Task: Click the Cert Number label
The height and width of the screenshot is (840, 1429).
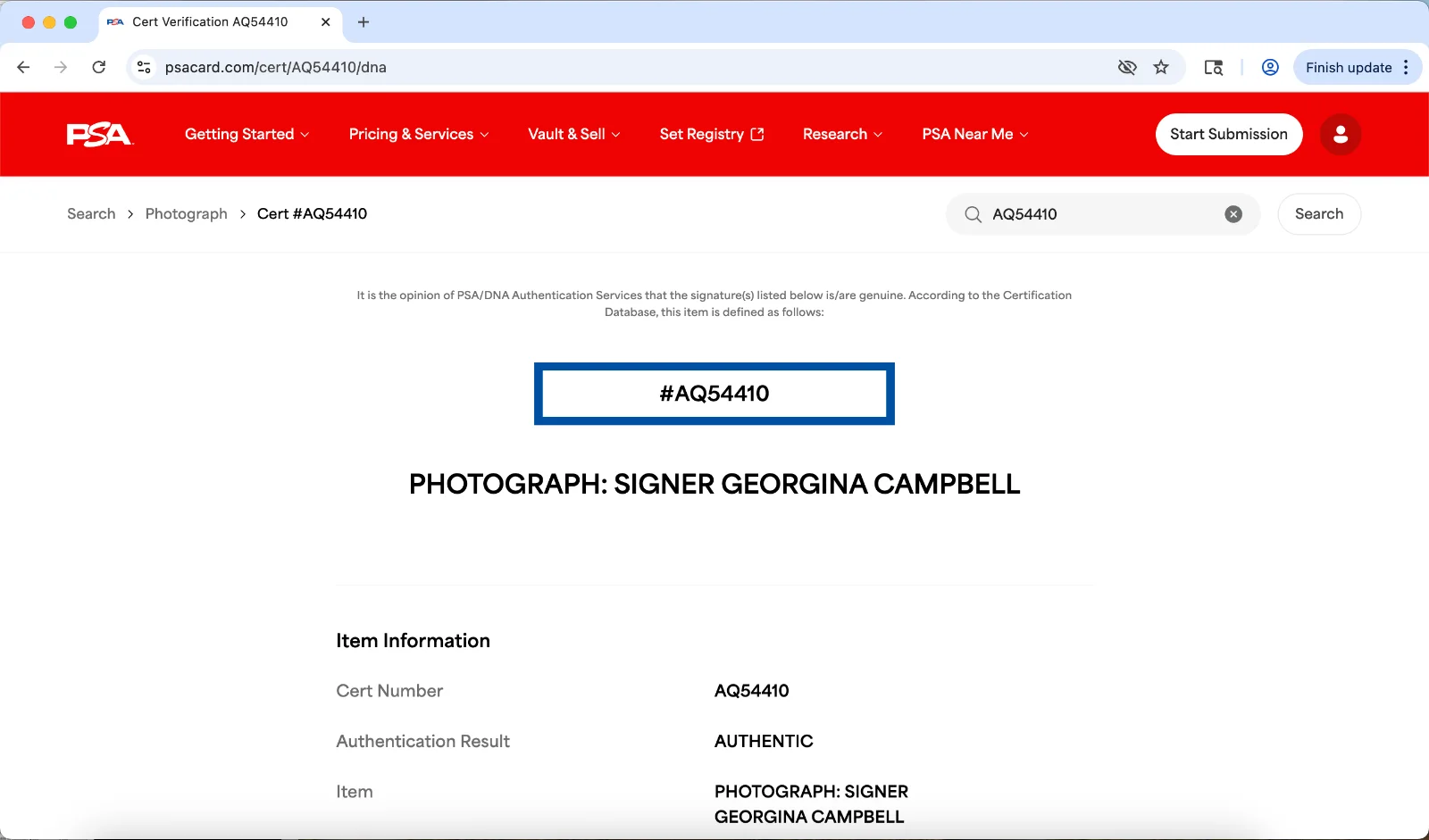Action: pyautogui.click(x=389, y=691)
